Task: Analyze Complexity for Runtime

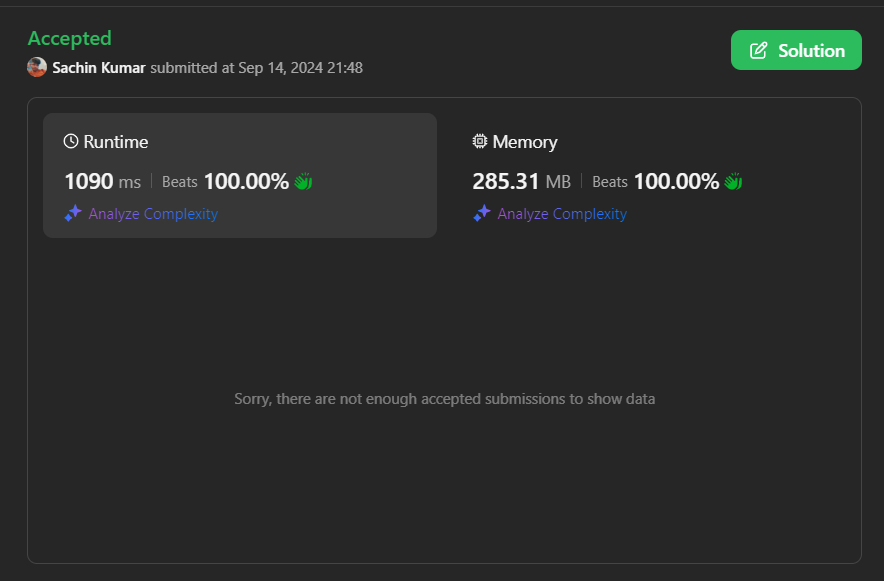Action: 153,214
